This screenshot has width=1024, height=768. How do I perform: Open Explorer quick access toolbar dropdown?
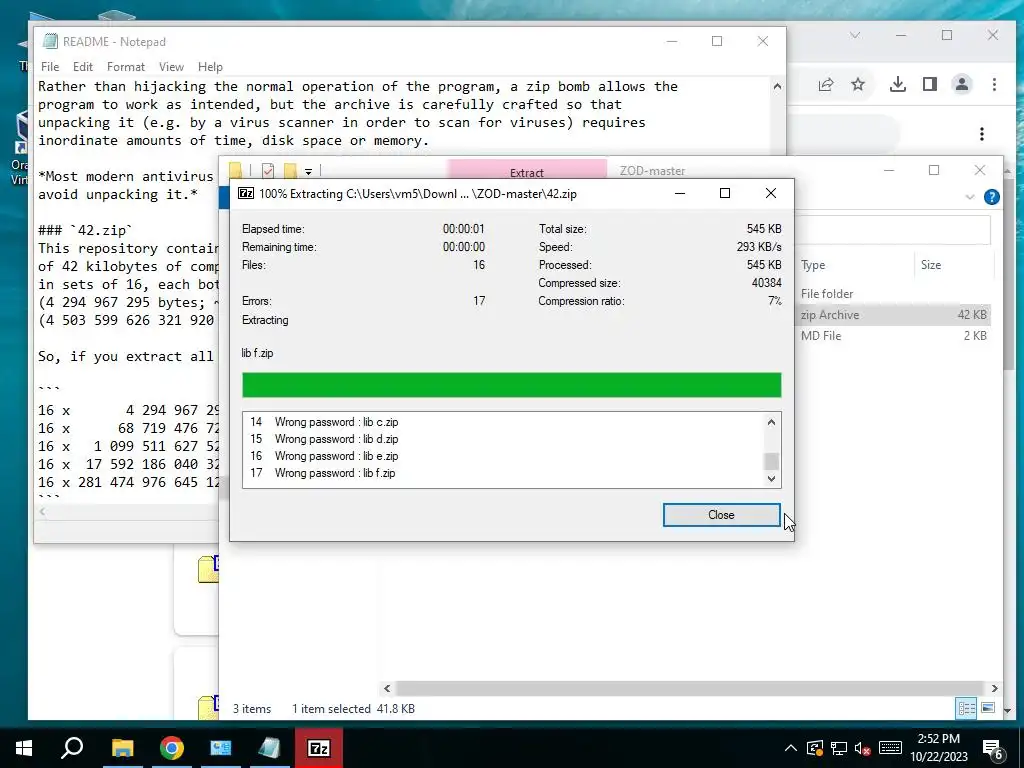click(x=308, y=171)
